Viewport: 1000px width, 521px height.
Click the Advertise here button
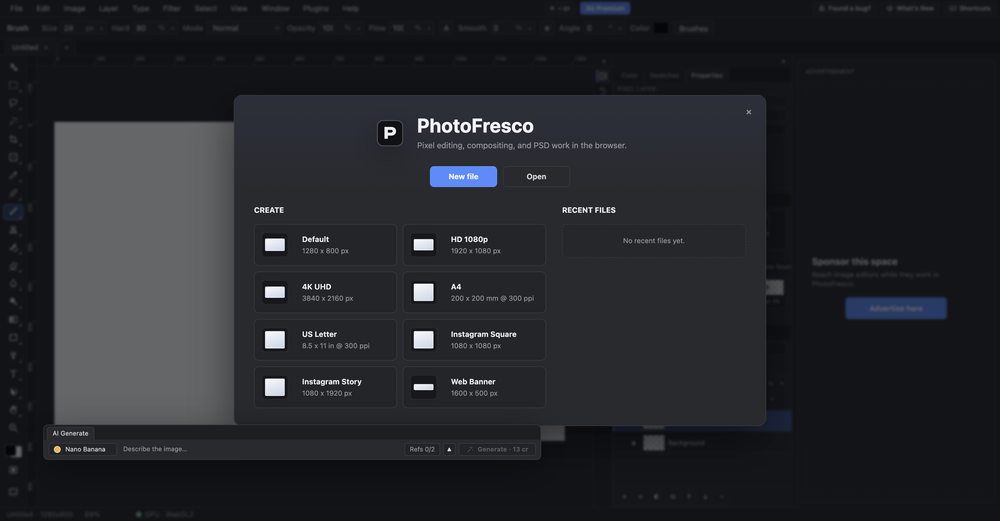896,309
